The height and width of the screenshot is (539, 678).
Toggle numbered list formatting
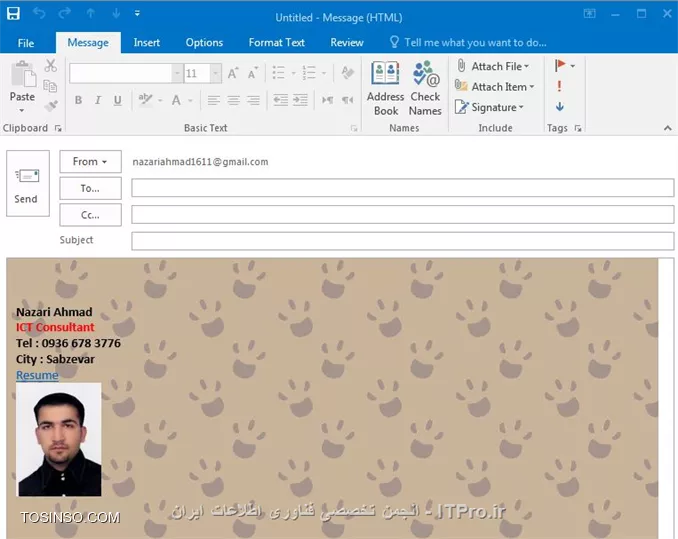point(309,73)
